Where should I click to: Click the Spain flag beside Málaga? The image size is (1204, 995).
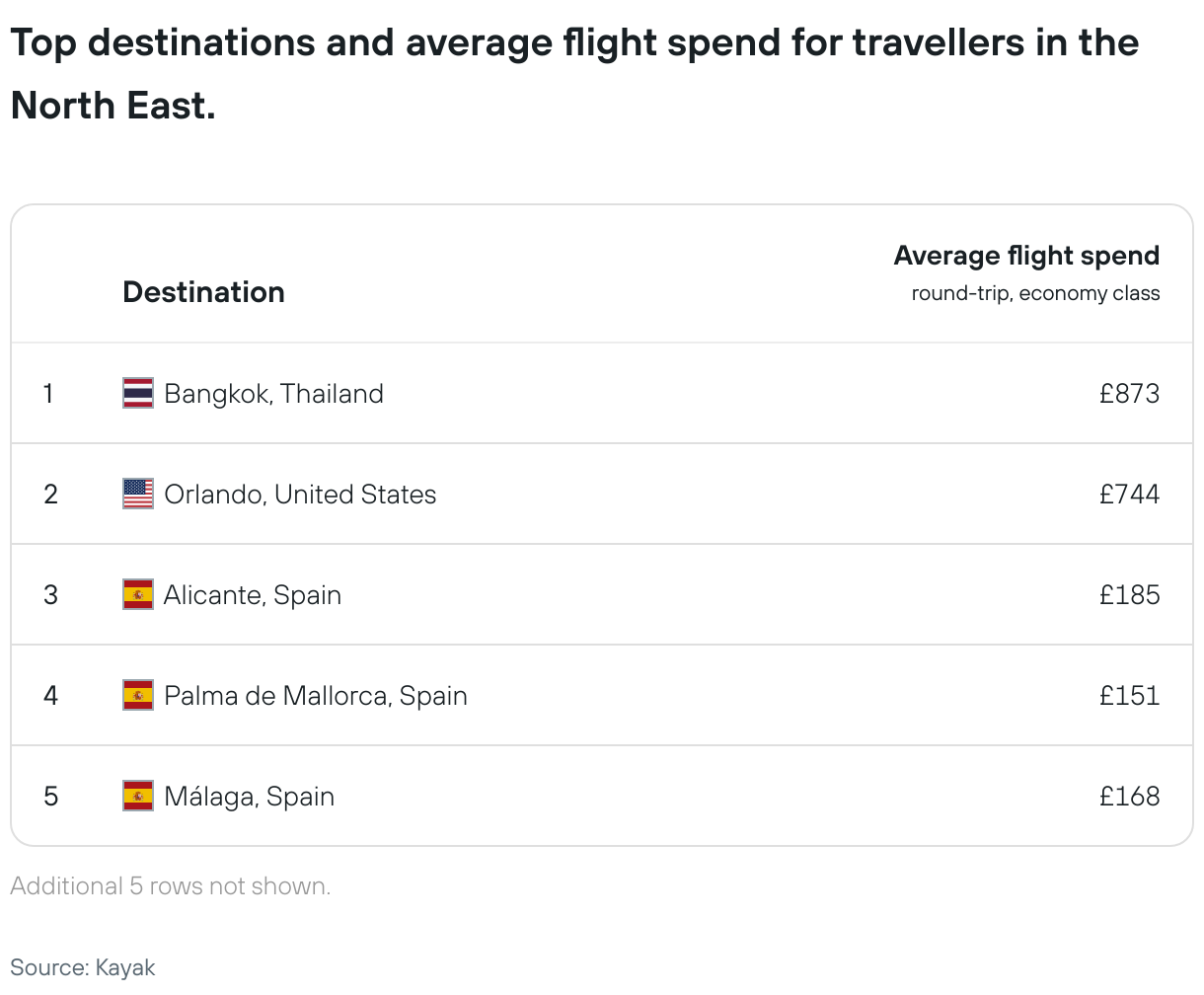(x=137, y=796)
